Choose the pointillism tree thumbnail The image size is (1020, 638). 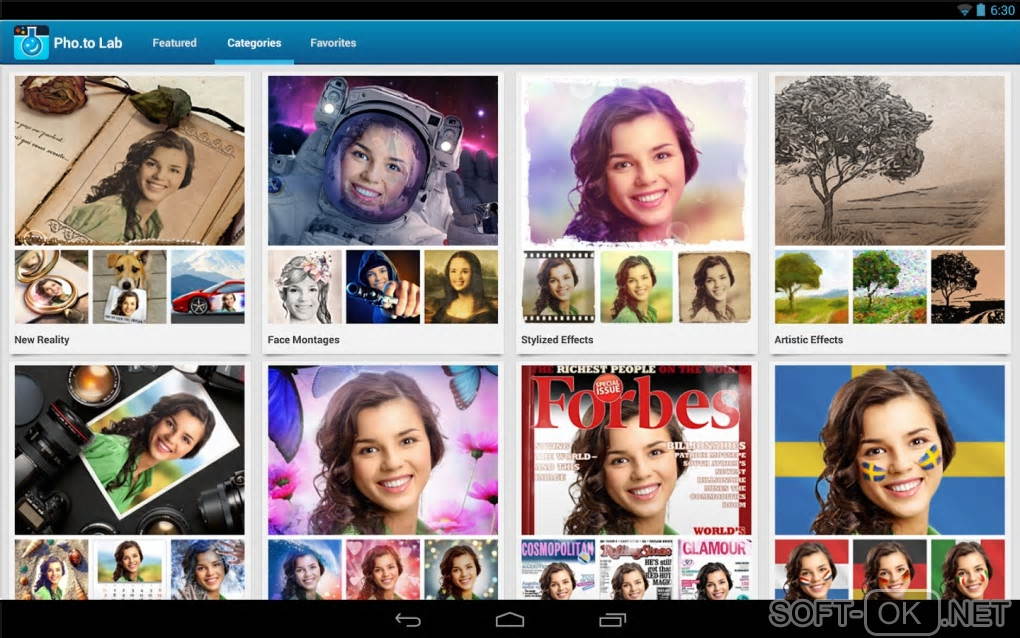pyautogui.click(x=889, y=287)
